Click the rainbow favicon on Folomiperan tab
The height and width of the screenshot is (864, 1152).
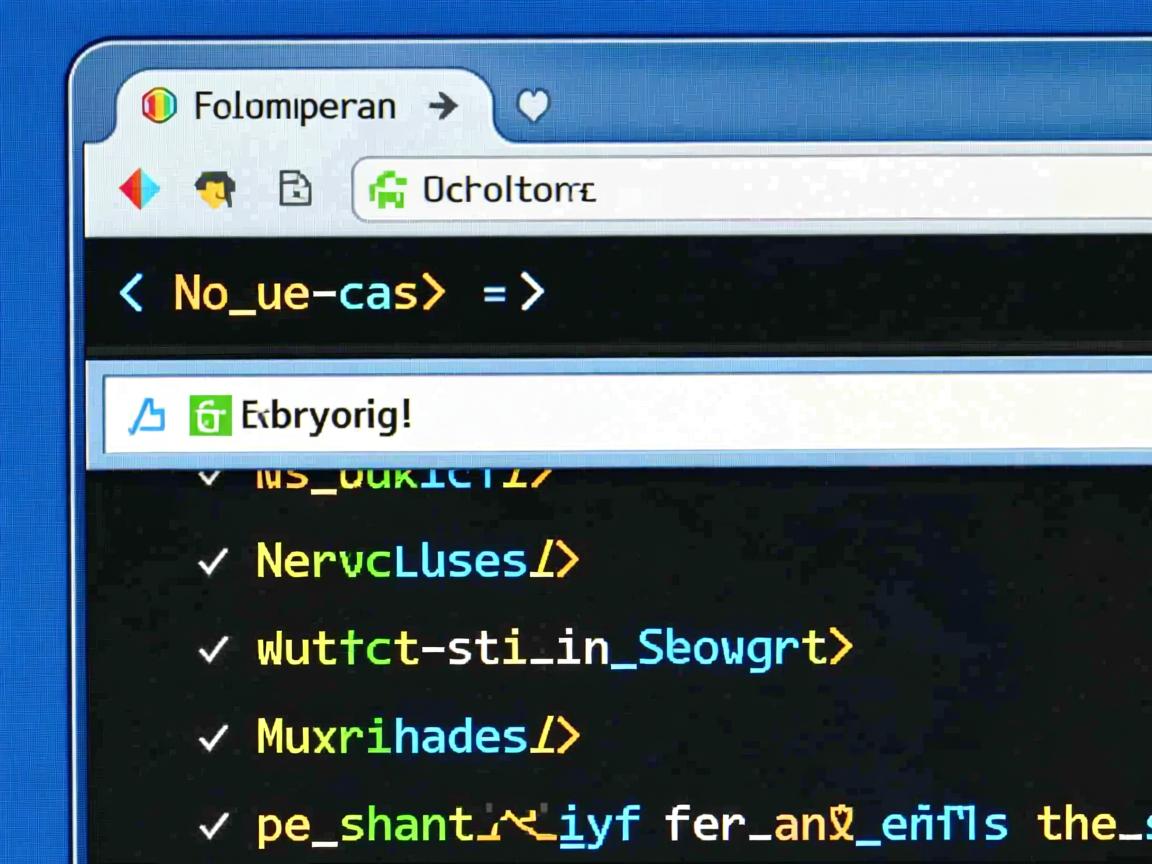159,105
